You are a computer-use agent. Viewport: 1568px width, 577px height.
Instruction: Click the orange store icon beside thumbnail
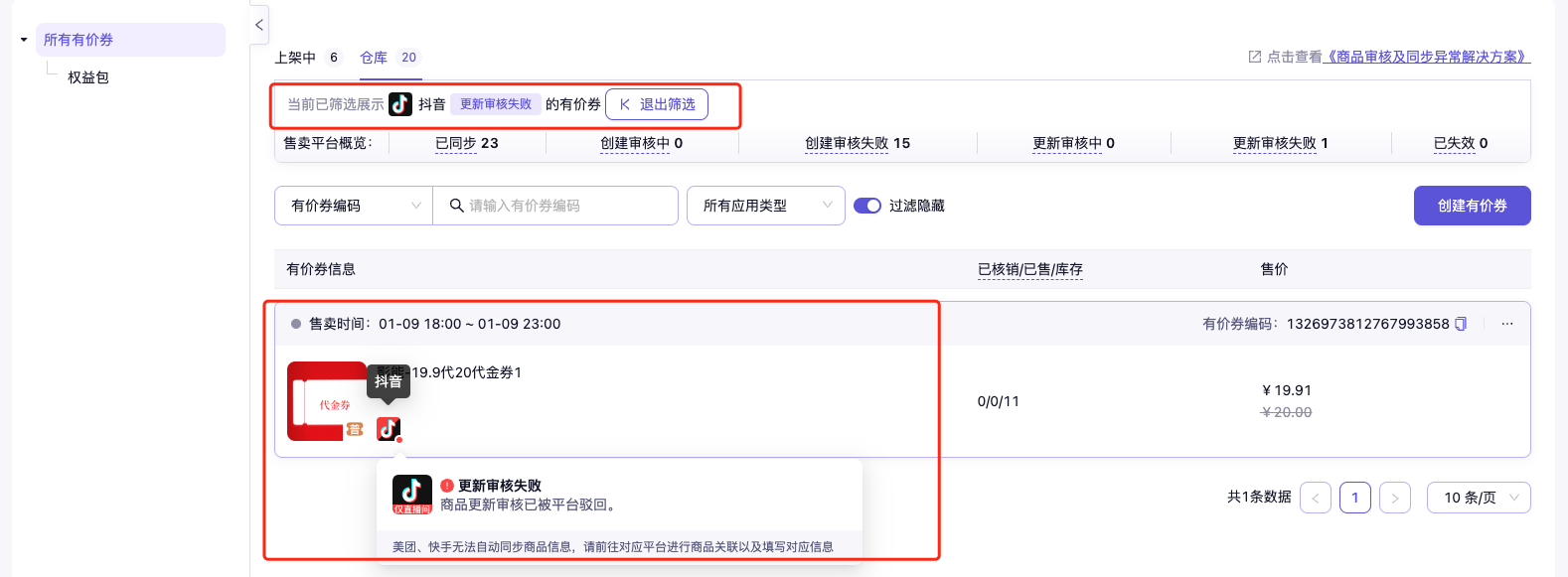pyautogui.click(x=355, y=429)
